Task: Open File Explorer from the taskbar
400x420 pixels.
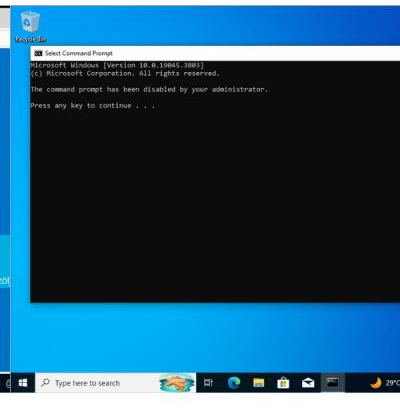Action: [258, 383]
